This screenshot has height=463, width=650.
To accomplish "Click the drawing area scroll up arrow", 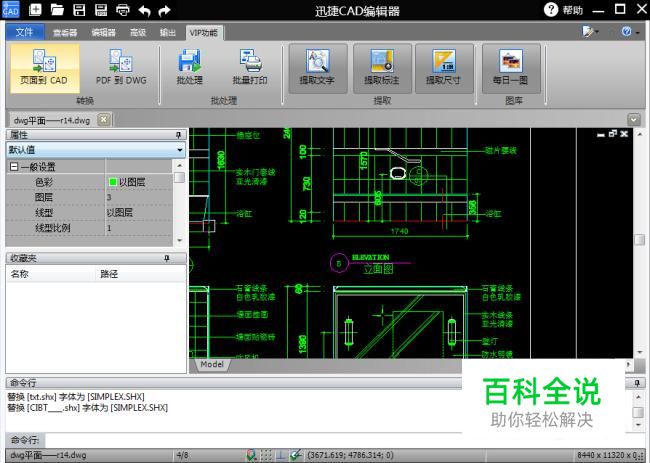I will coord(640,134).
